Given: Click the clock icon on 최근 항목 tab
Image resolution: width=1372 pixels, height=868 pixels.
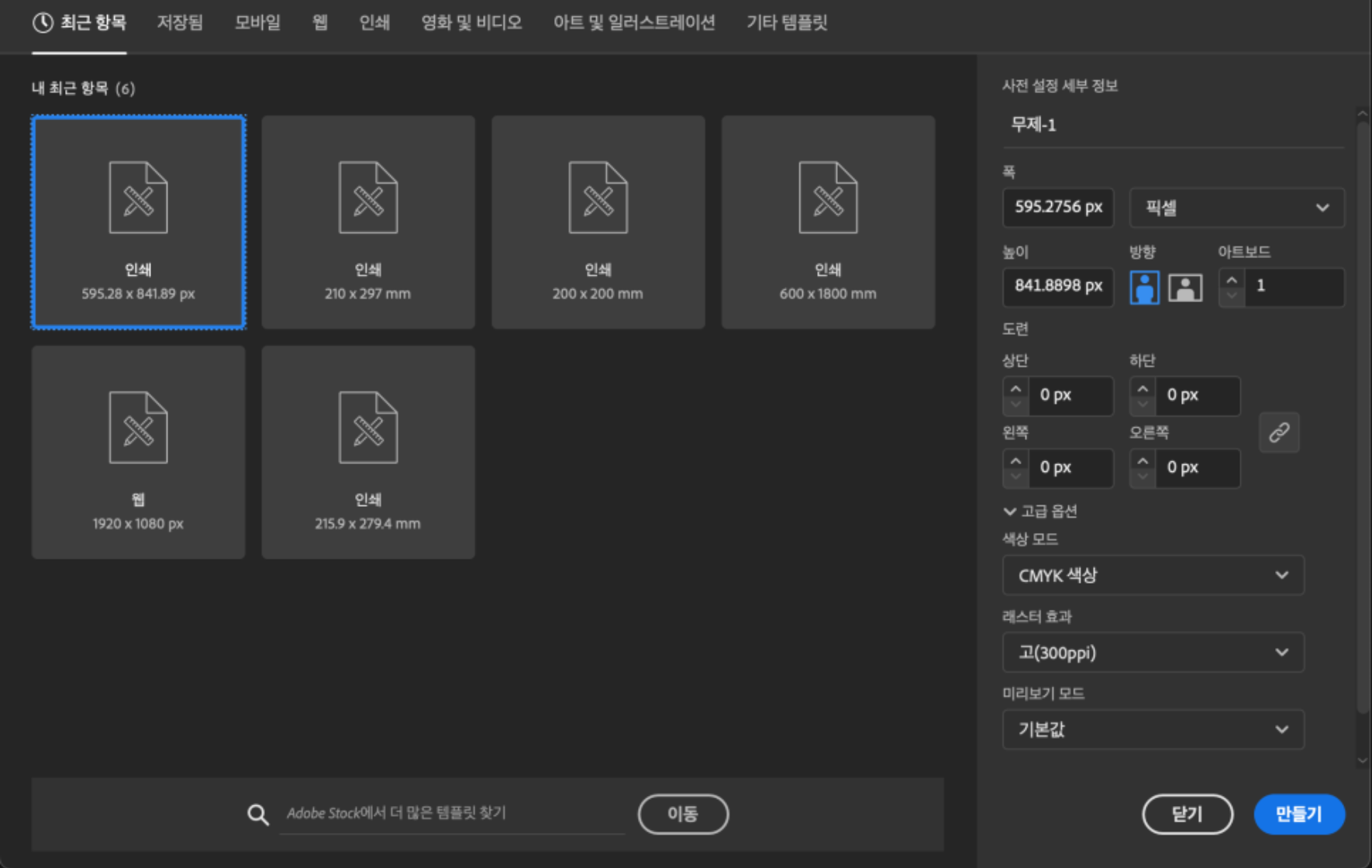Looking at the screenshot, I should pyautogui.click(x=43, y=23).
